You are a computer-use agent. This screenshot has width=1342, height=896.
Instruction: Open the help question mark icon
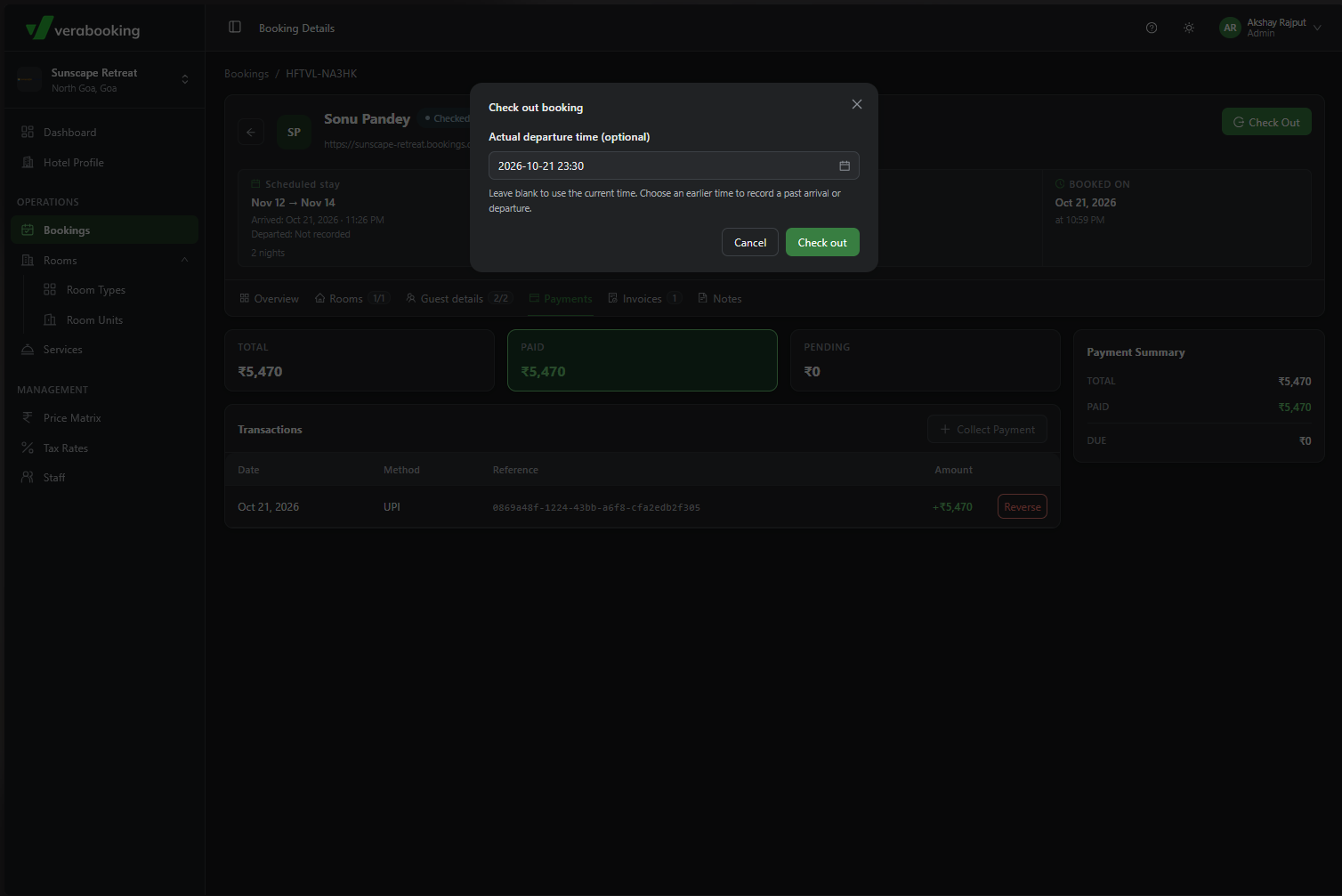tap(1152, 28)
